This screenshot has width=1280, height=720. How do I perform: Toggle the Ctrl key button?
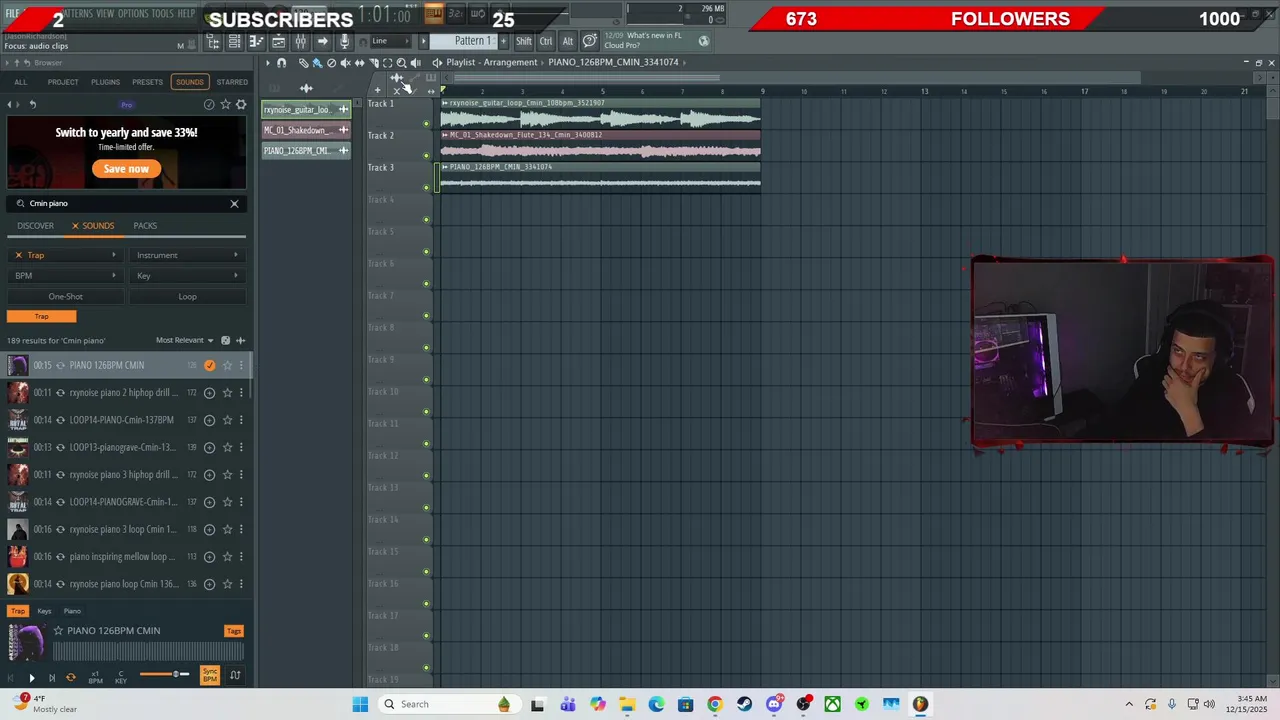point(546,41)
